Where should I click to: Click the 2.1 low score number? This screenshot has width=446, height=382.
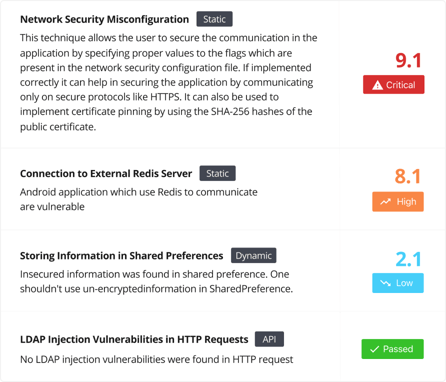click(x=408, y=259)
